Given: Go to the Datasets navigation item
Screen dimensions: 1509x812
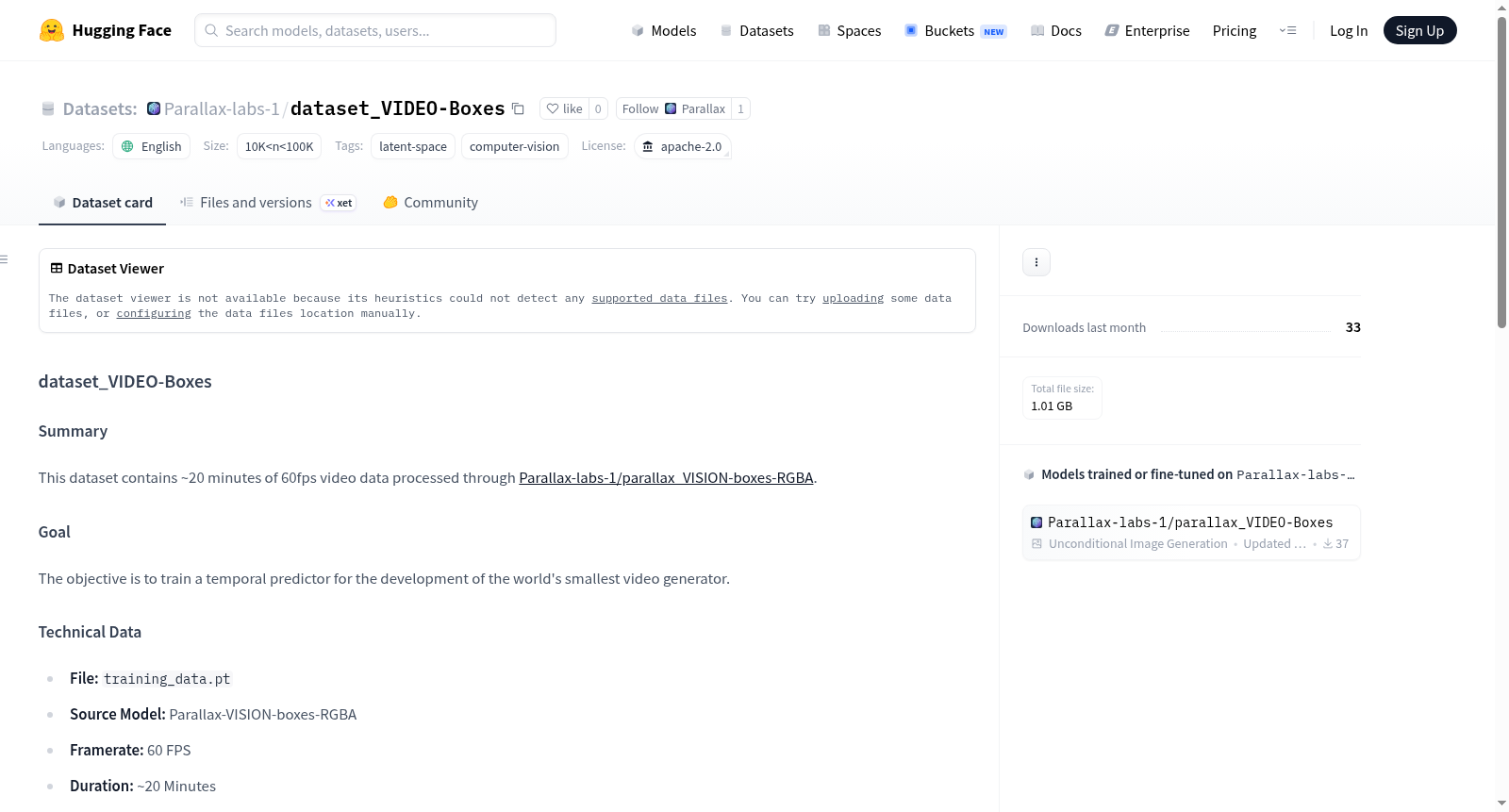Looking at the screenshot, I should [x=756, y=30].
